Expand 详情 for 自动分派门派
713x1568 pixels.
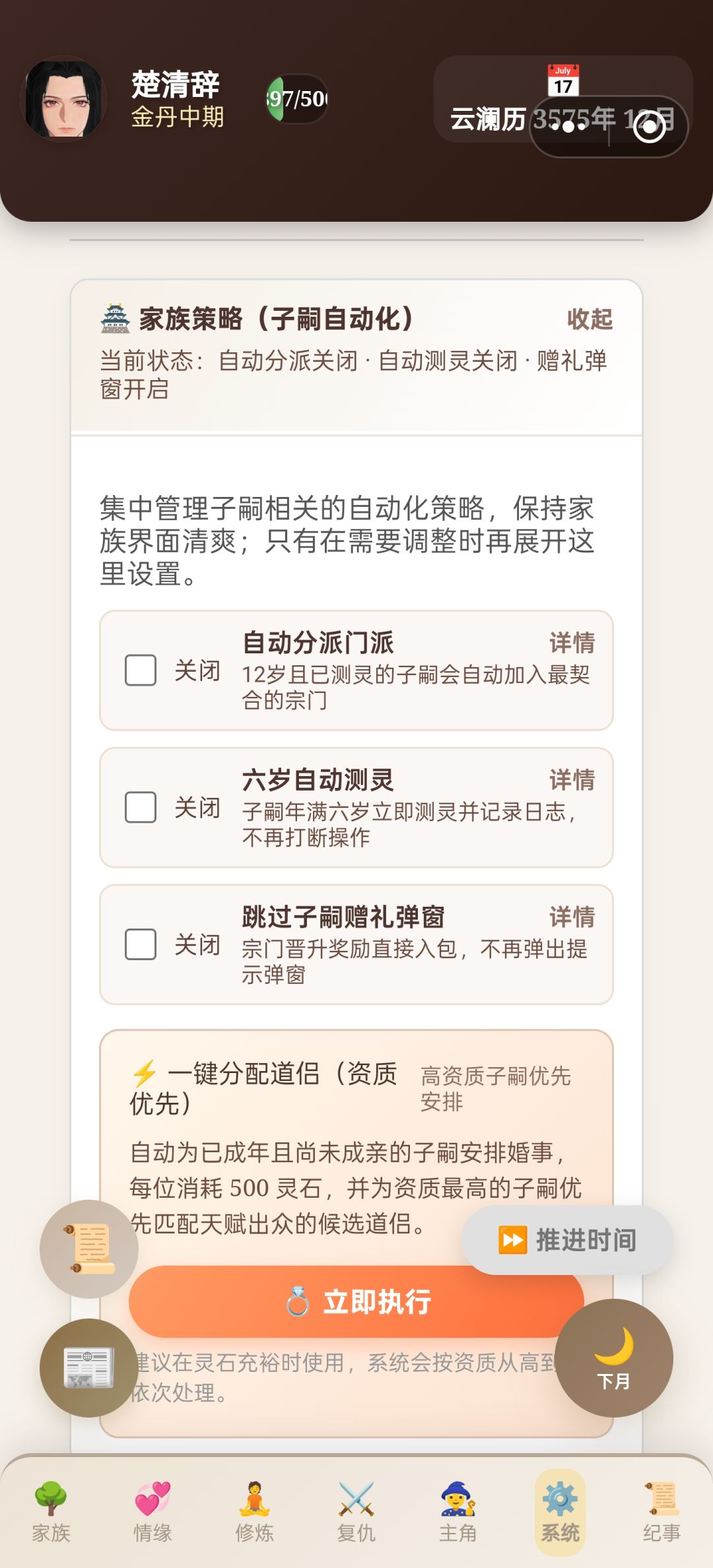pos(572,643)
